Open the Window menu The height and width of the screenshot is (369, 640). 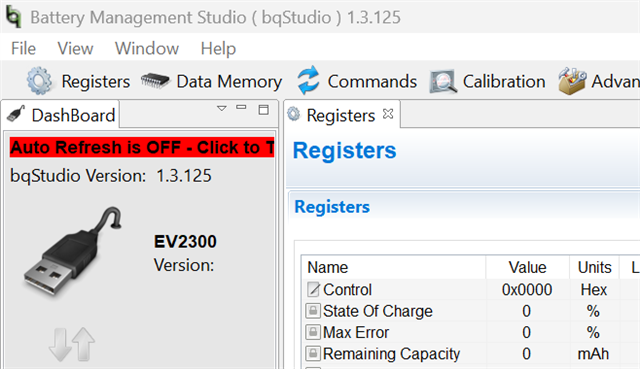click(x=147, y=48)
